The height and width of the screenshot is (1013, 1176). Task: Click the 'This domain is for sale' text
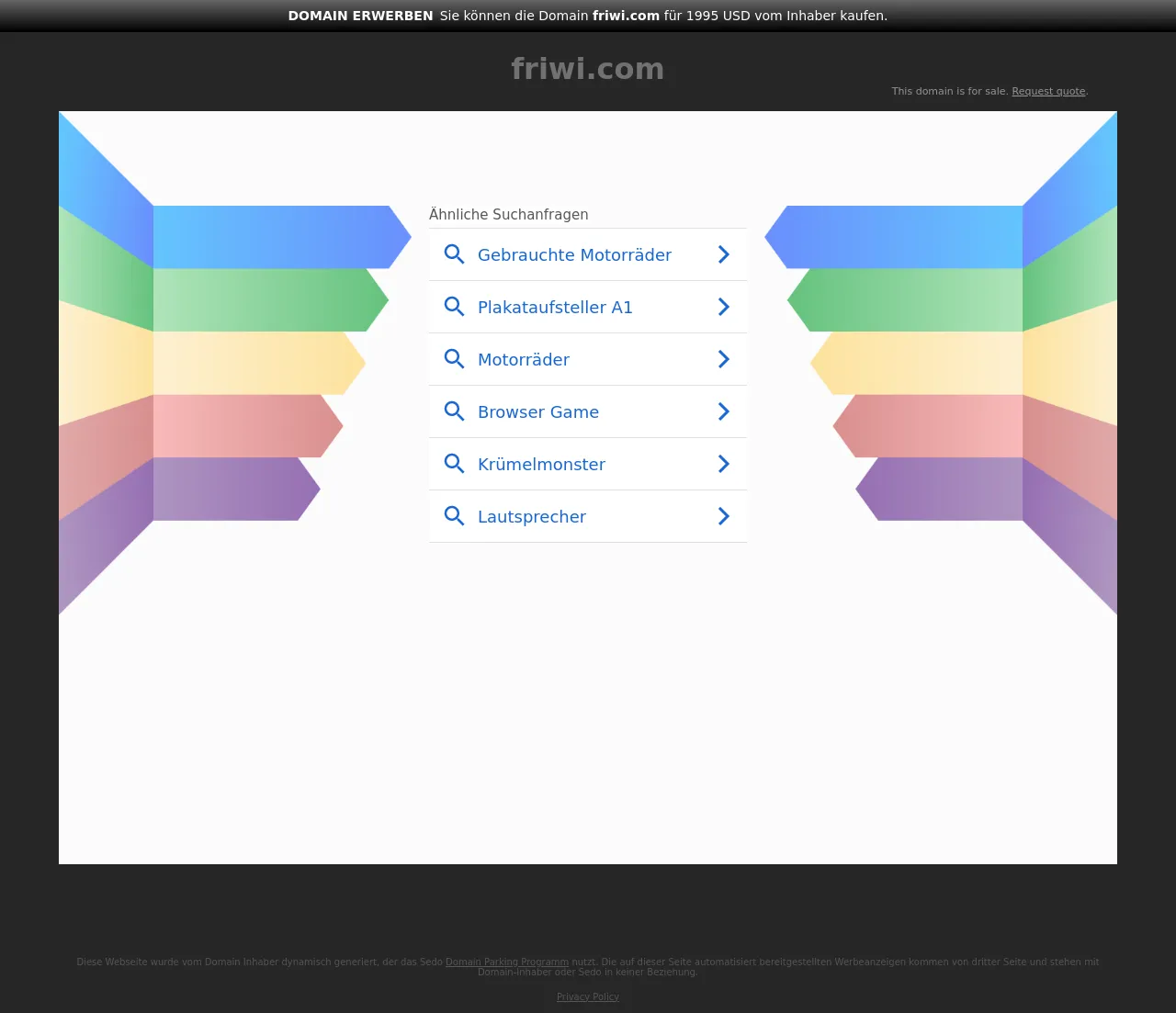click(x=950, y=91)
